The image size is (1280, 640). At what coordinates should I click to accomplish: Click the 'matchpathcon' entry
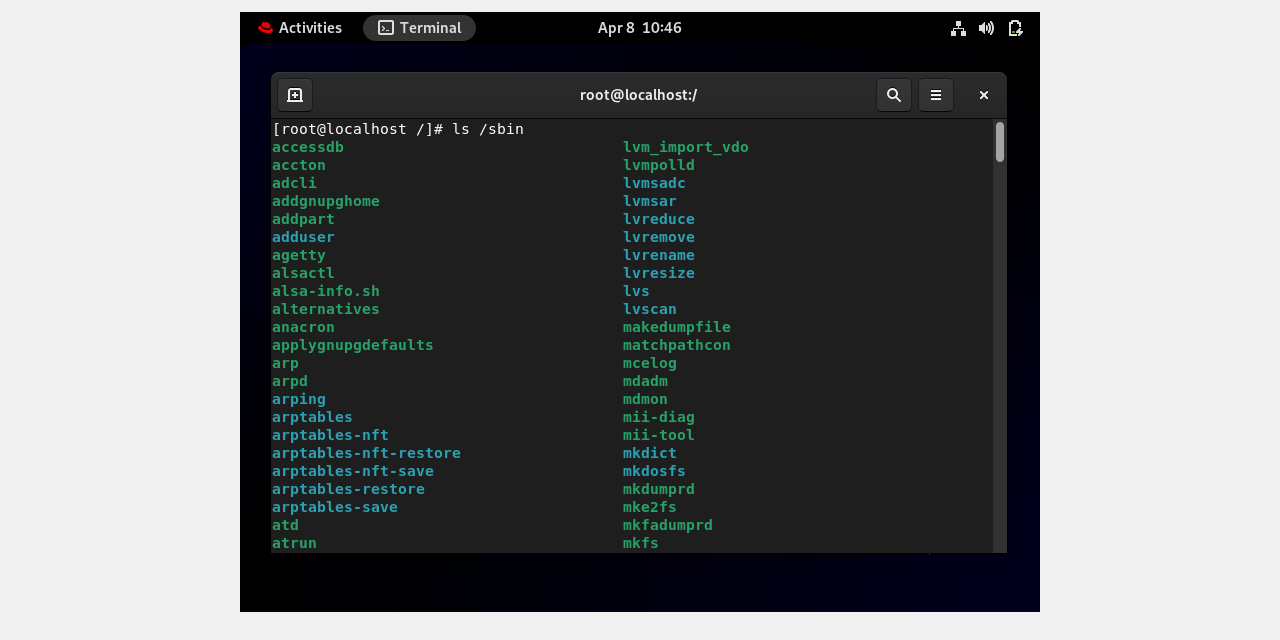(677, 345)
